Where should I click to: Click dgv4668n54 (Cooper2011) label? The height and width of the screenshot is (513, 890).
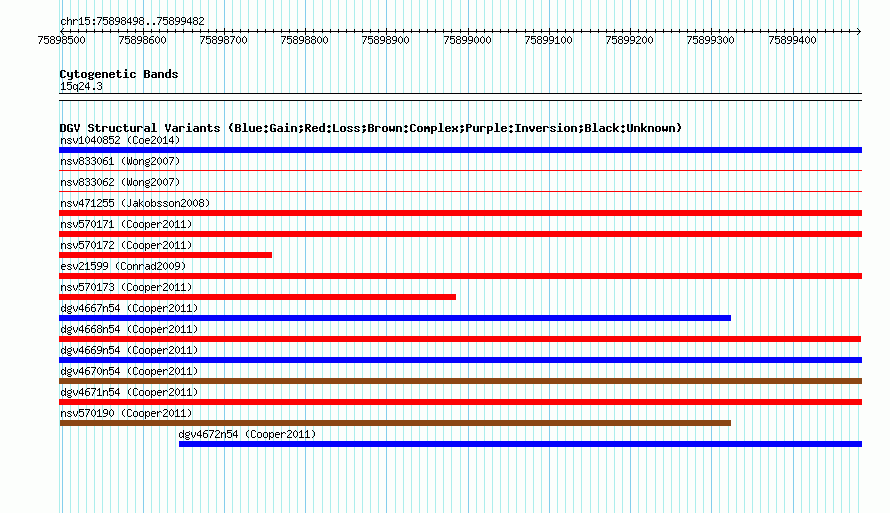point(129,329)
